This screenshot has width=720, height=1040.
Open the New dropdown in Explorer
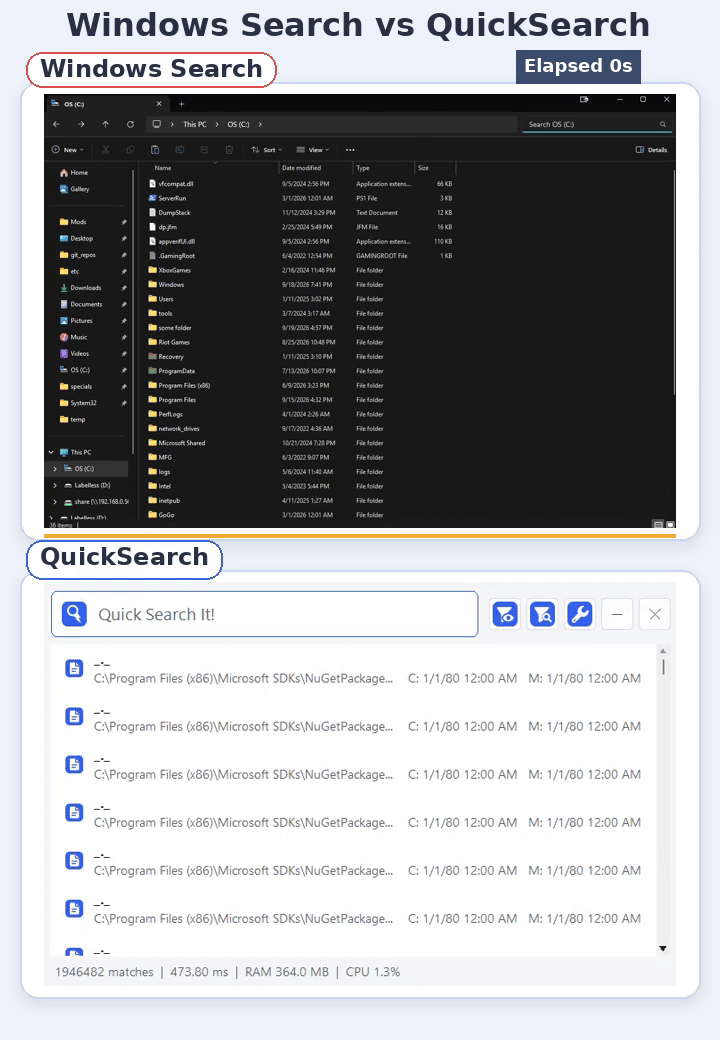68,150
